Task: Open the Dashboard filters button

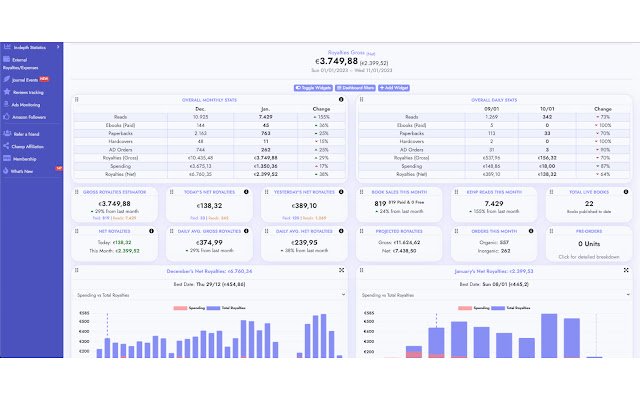Action: coord(355,88)
